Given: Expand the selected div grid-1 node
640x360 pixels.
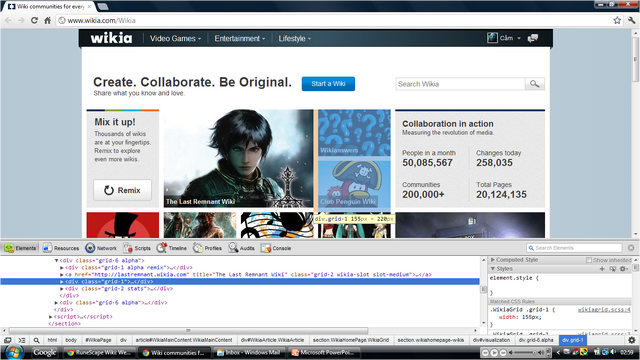Looking at the screenshot, I should (62, 282).
